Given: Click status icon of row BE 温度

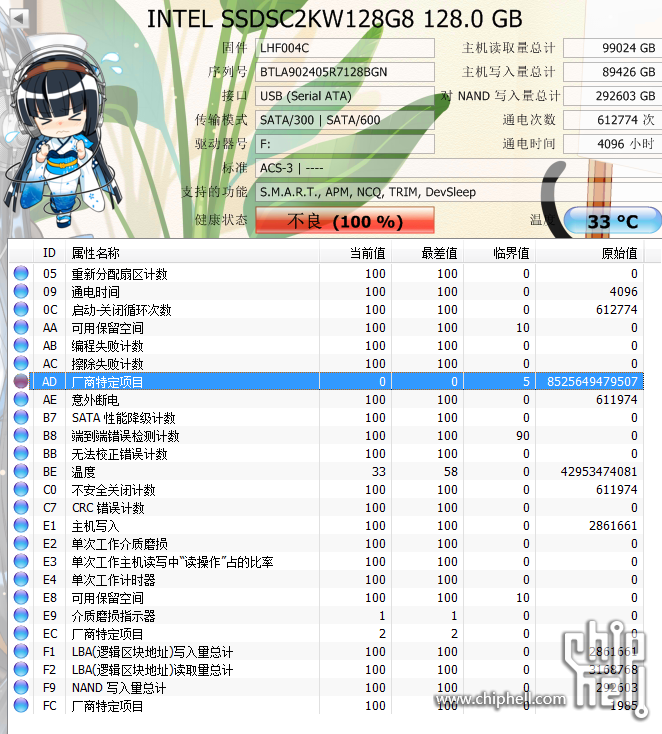Looking at the screenshot, I should (x=21, y=471).
